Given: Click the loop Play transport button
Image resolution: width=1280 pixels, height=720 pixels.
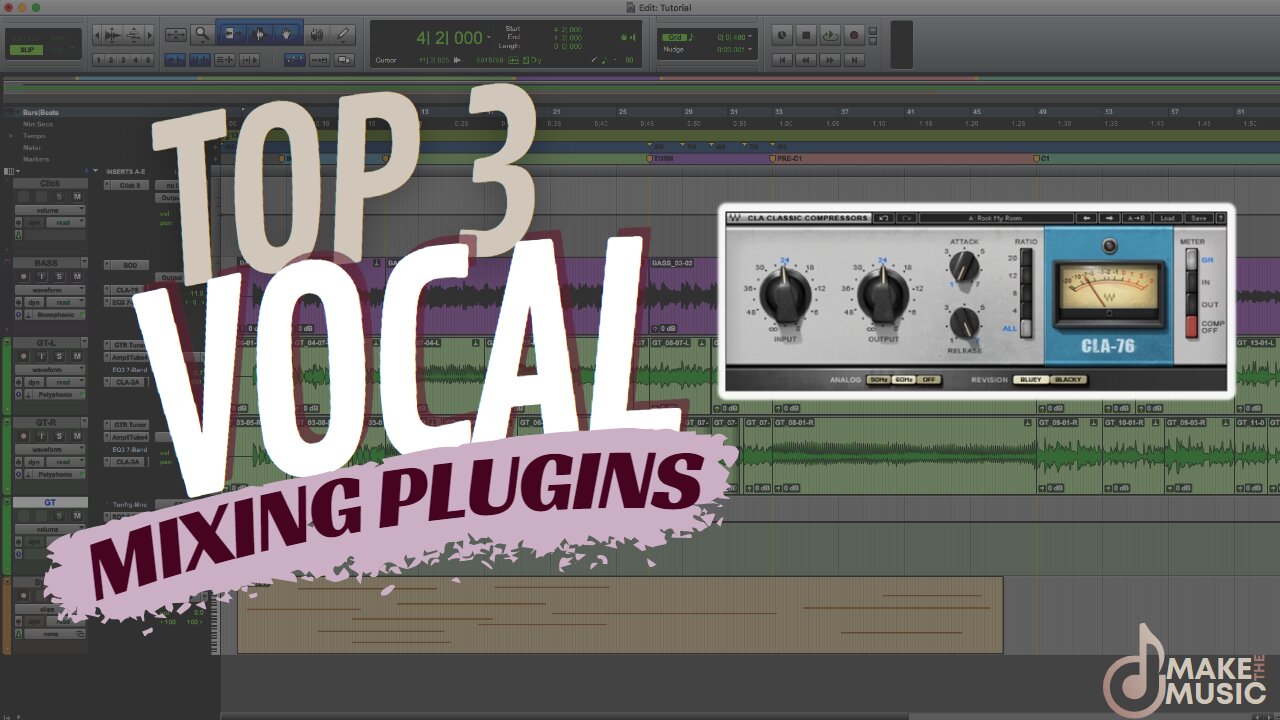Looking at the screenshot, I should coord(830,35).
